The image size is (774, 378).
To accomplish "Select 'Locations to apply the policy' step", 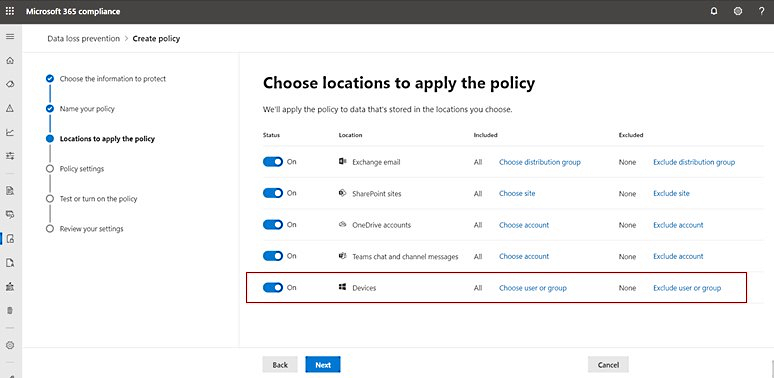I will pyautogui.click(x=107, y=139).
